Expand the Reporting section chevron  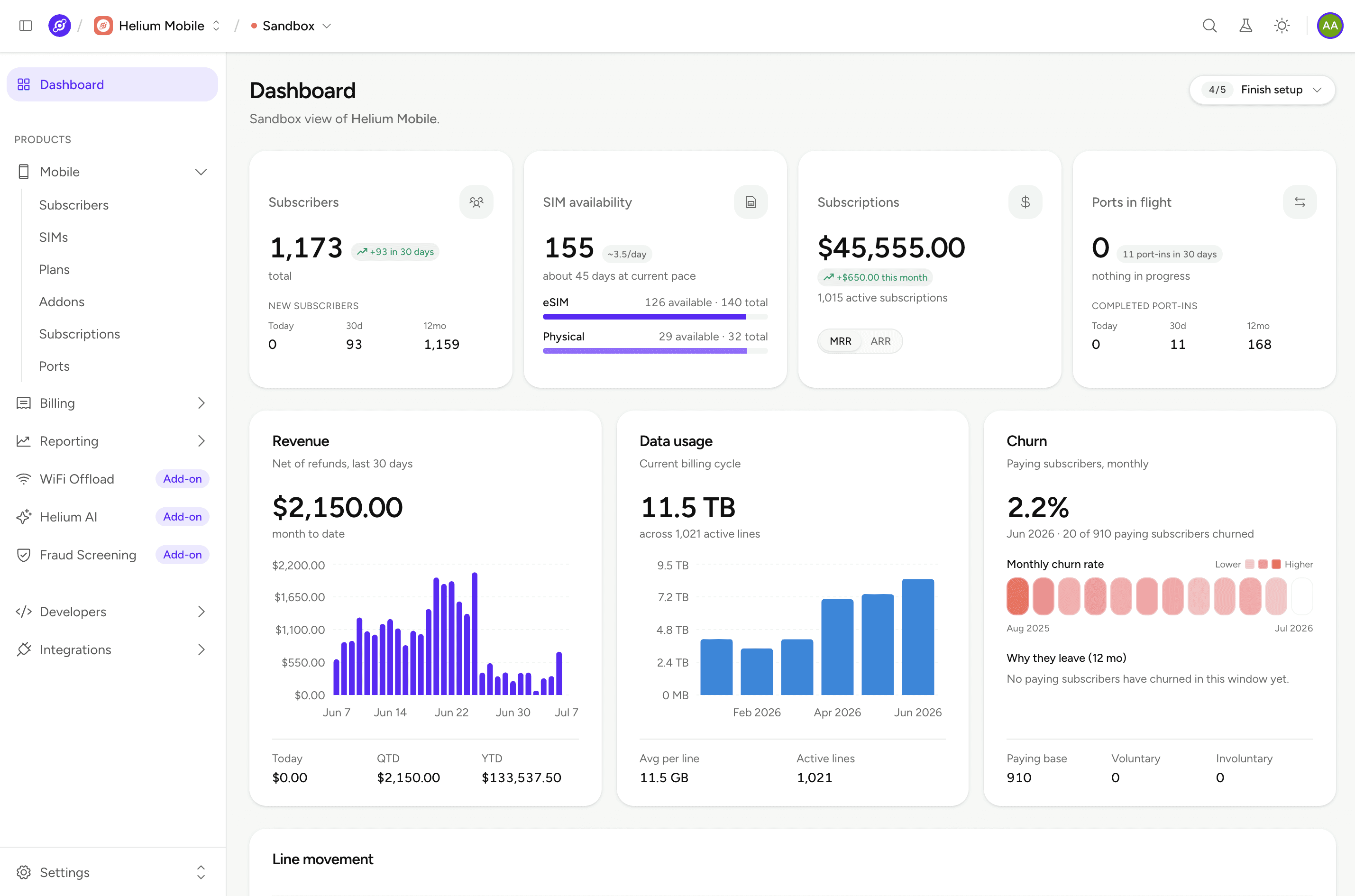pyautogui.click(x=201, y=441)
